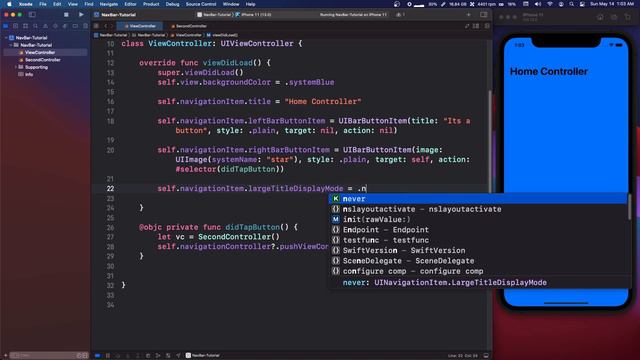The image size is (640, 360).
Task: Click the Stop button in Xcode toolbar
Action: point(66,14)
